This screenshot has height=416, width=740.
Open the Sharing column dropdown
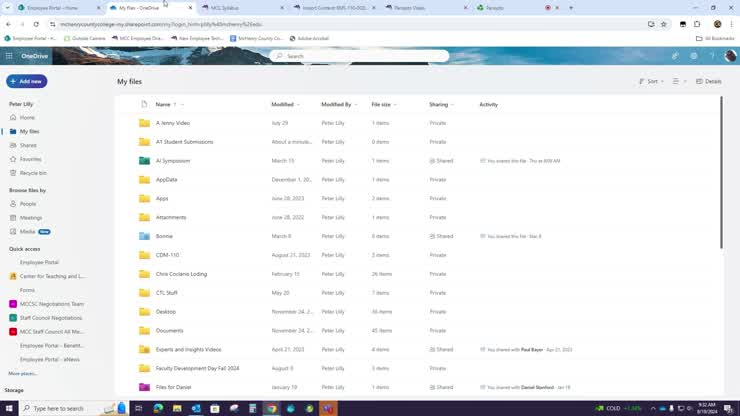[441, 104]
